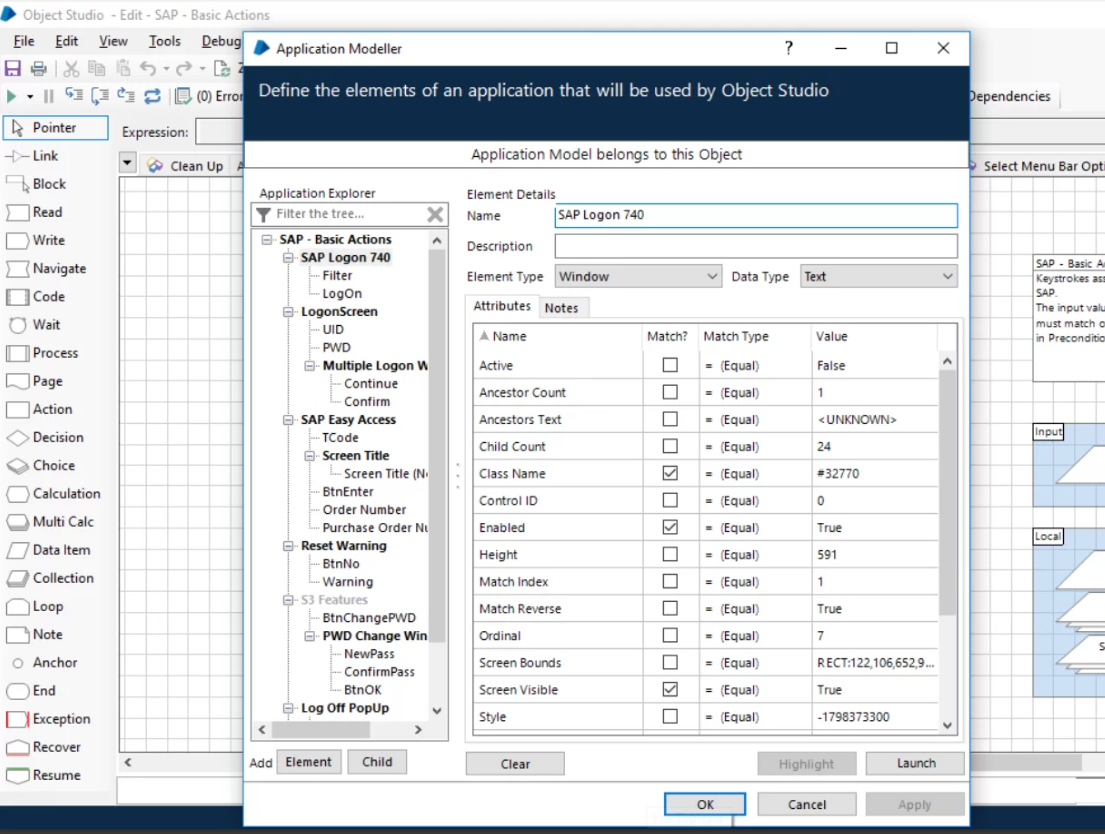Select the Wait stage tool
This screenshot has height=834, width=1105.
coord(34,325)
